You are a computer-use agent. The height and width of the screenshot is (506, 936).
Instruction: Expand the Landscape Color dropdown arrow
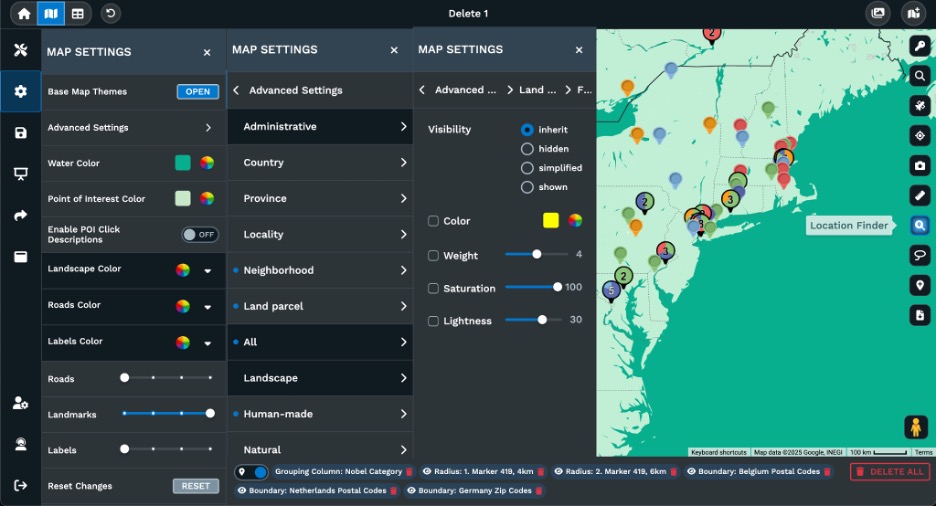point(208,270)
